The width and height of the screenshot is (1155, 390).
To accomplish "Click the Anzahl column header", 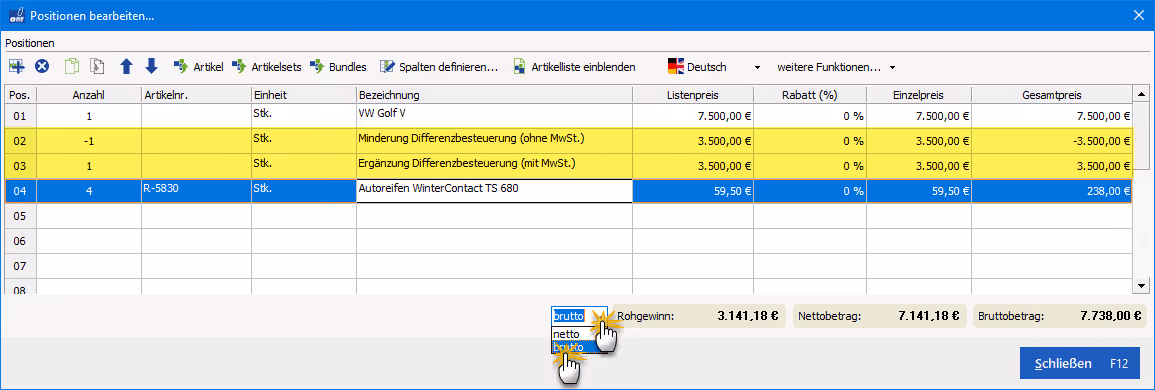I will 89,94.
